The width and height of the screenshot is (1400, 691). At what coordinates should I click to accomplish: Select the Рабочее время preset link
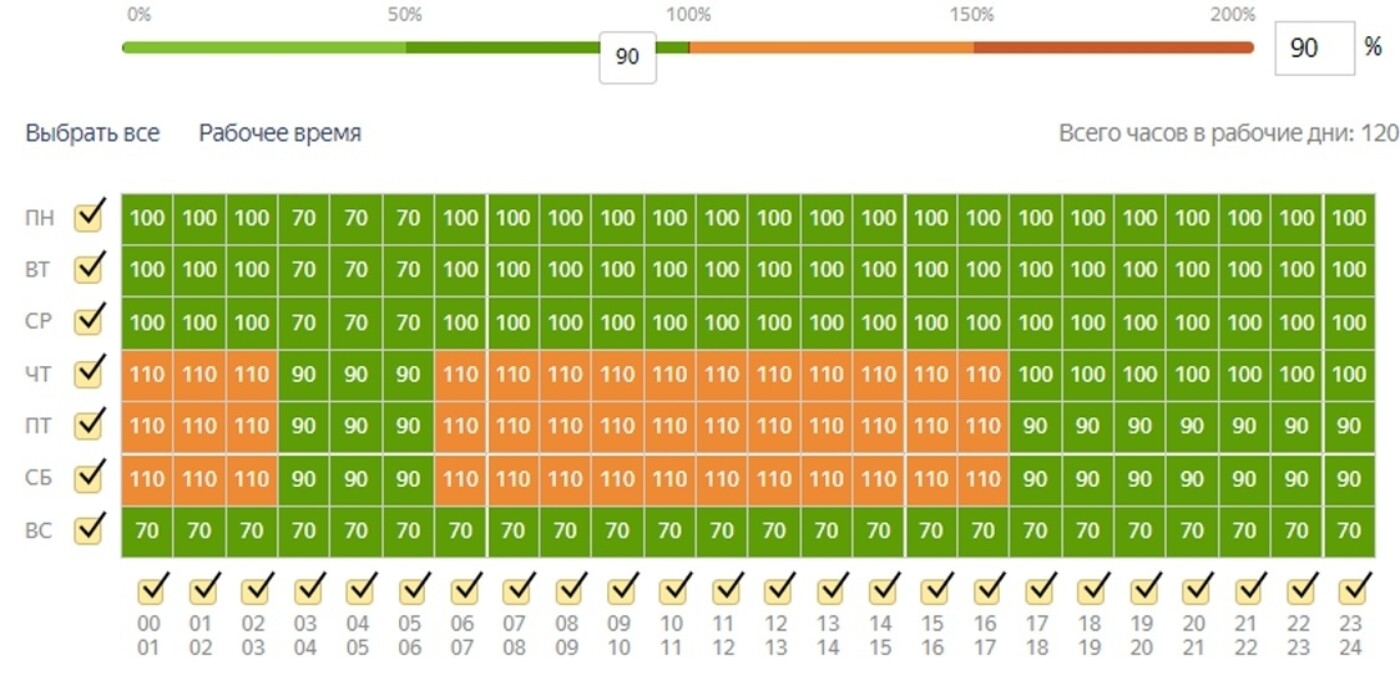tap(280, 133)
